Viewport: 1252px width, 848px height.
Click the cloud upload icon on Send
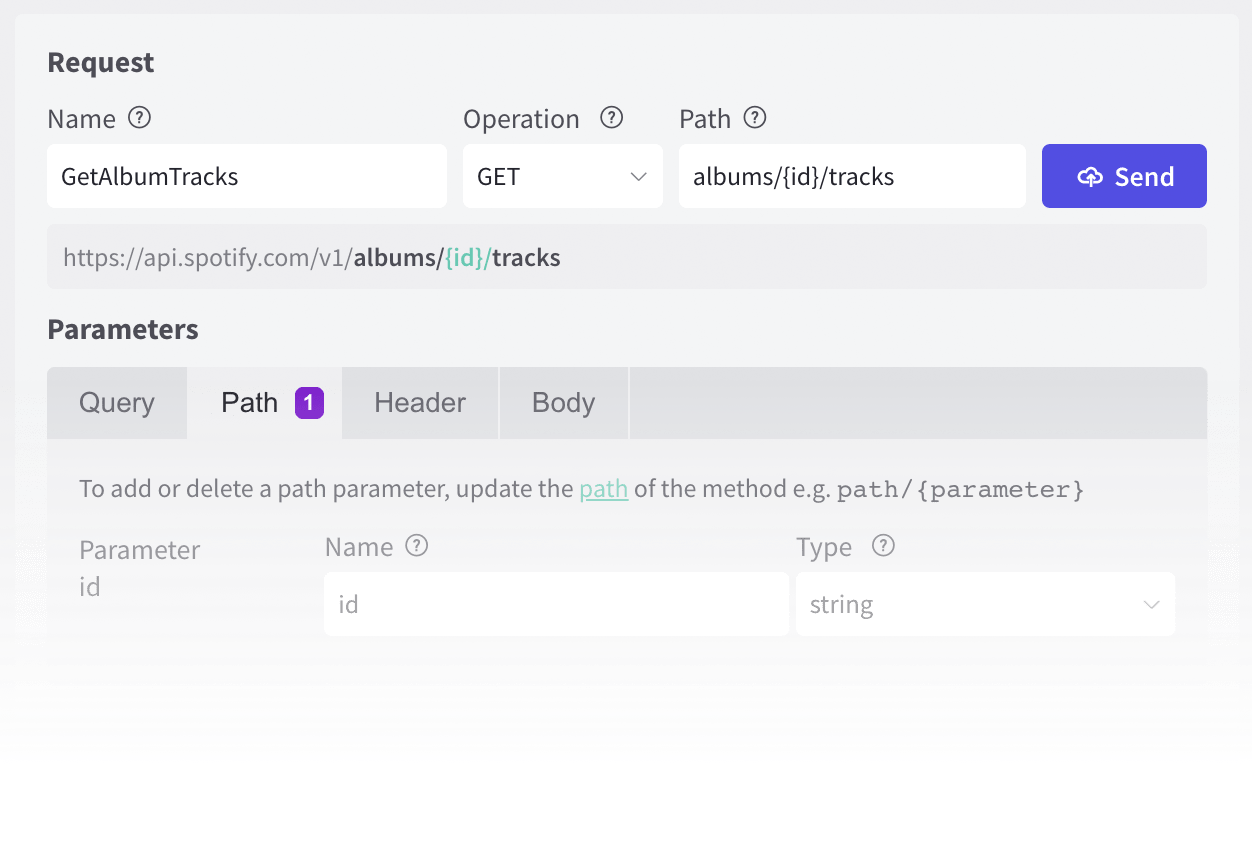tap(1089, 177)
